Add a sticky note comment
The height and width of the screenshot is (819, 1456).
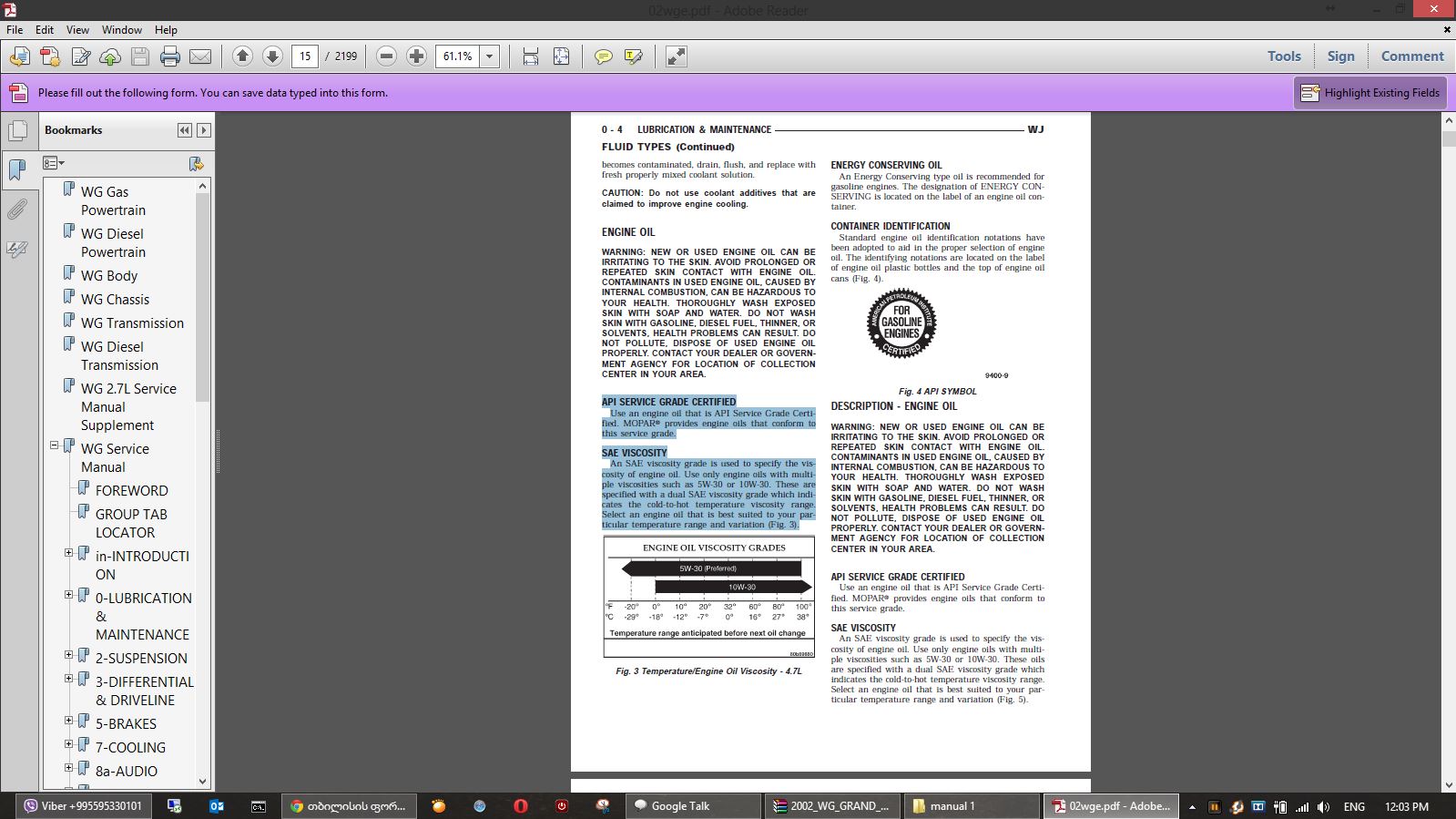coord(603,56)
